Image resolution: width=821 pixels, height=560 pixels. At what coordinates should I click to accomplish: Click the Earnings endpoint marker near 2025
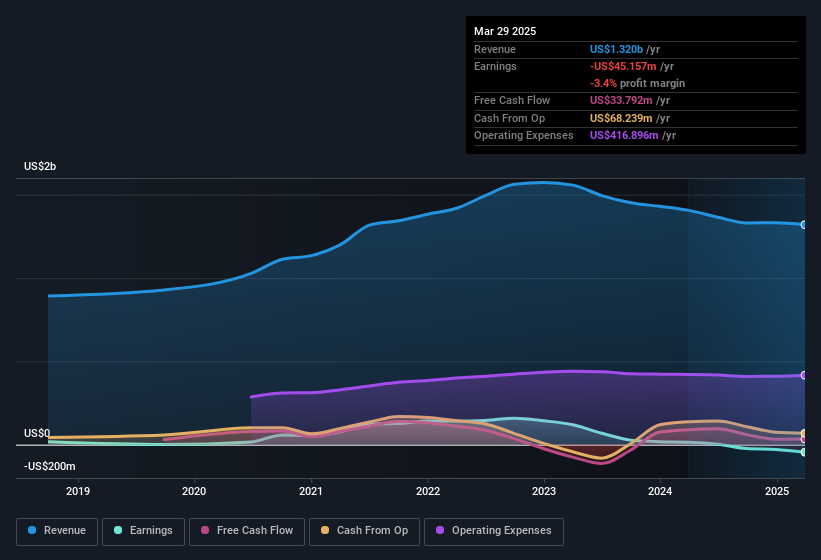804,452
